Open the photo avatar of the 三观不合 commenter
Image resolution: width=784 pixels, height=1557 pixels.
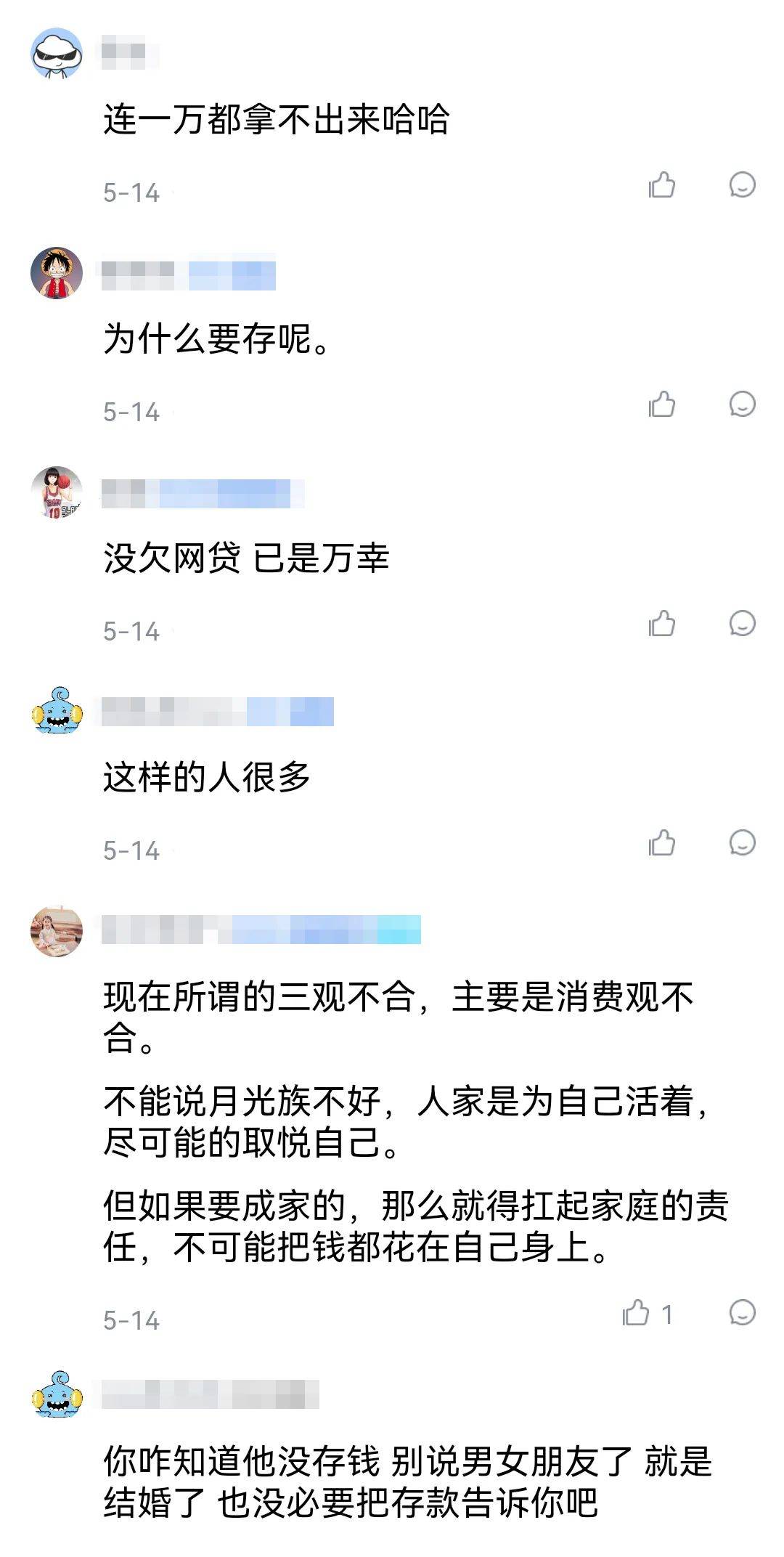pyautogui.click(x=57, y=931)
